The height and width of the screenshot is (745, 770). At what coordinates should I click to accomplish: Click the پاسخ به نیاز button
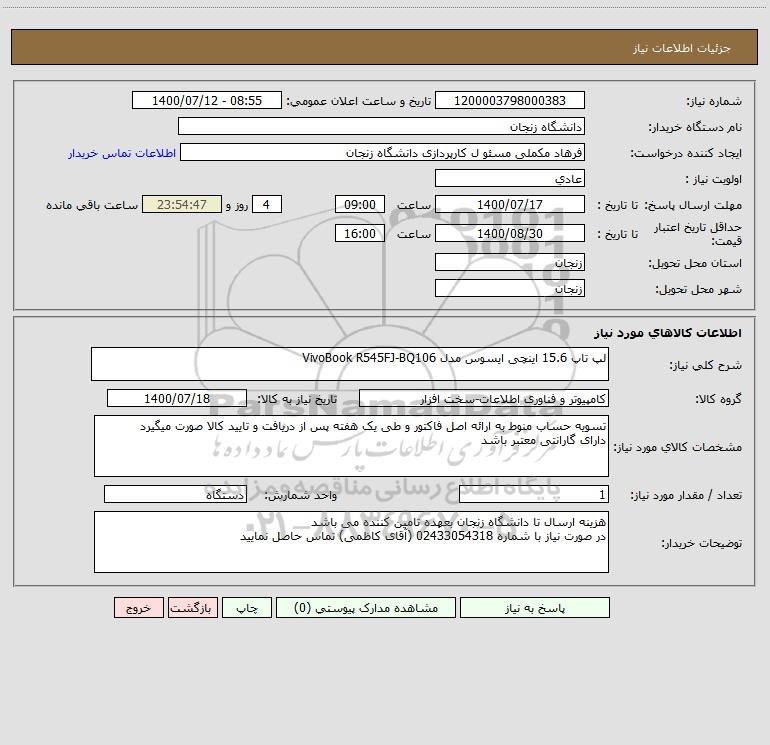click(x=534, y=607)
